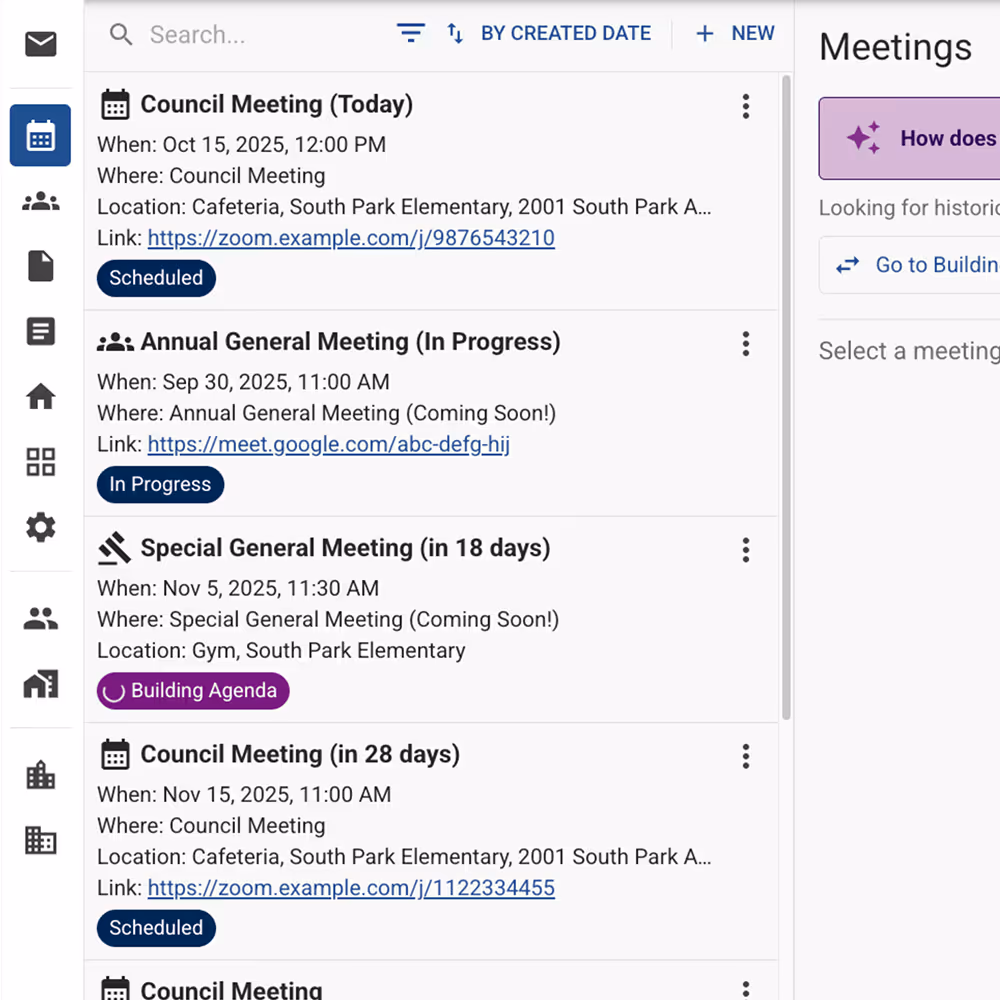Click Scheduled badge on Council Meeting (Today)

(x=156, y=278)
